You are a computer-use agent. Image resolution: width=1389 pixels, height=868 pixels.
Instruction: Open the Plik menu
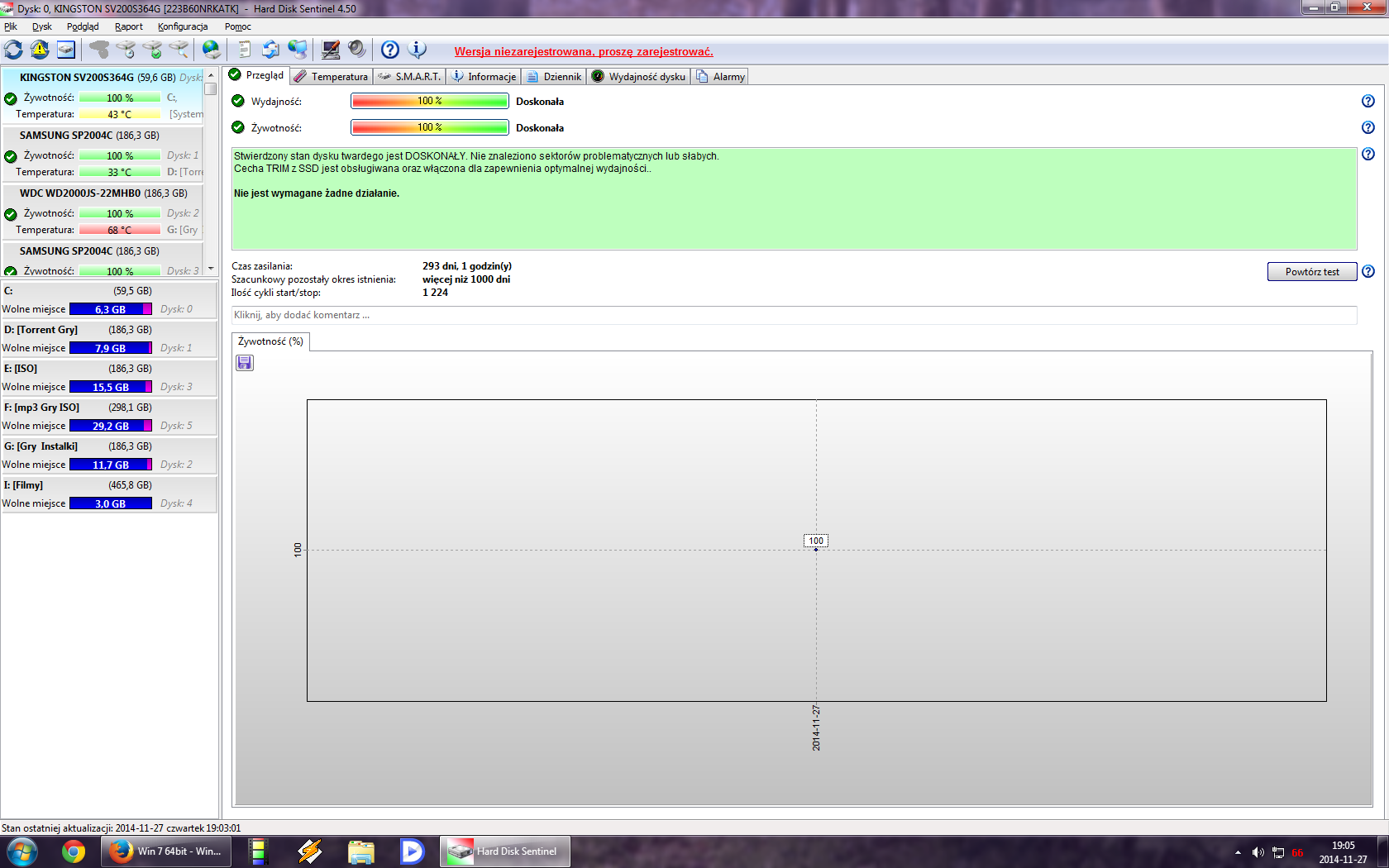[x=11, y=26]
